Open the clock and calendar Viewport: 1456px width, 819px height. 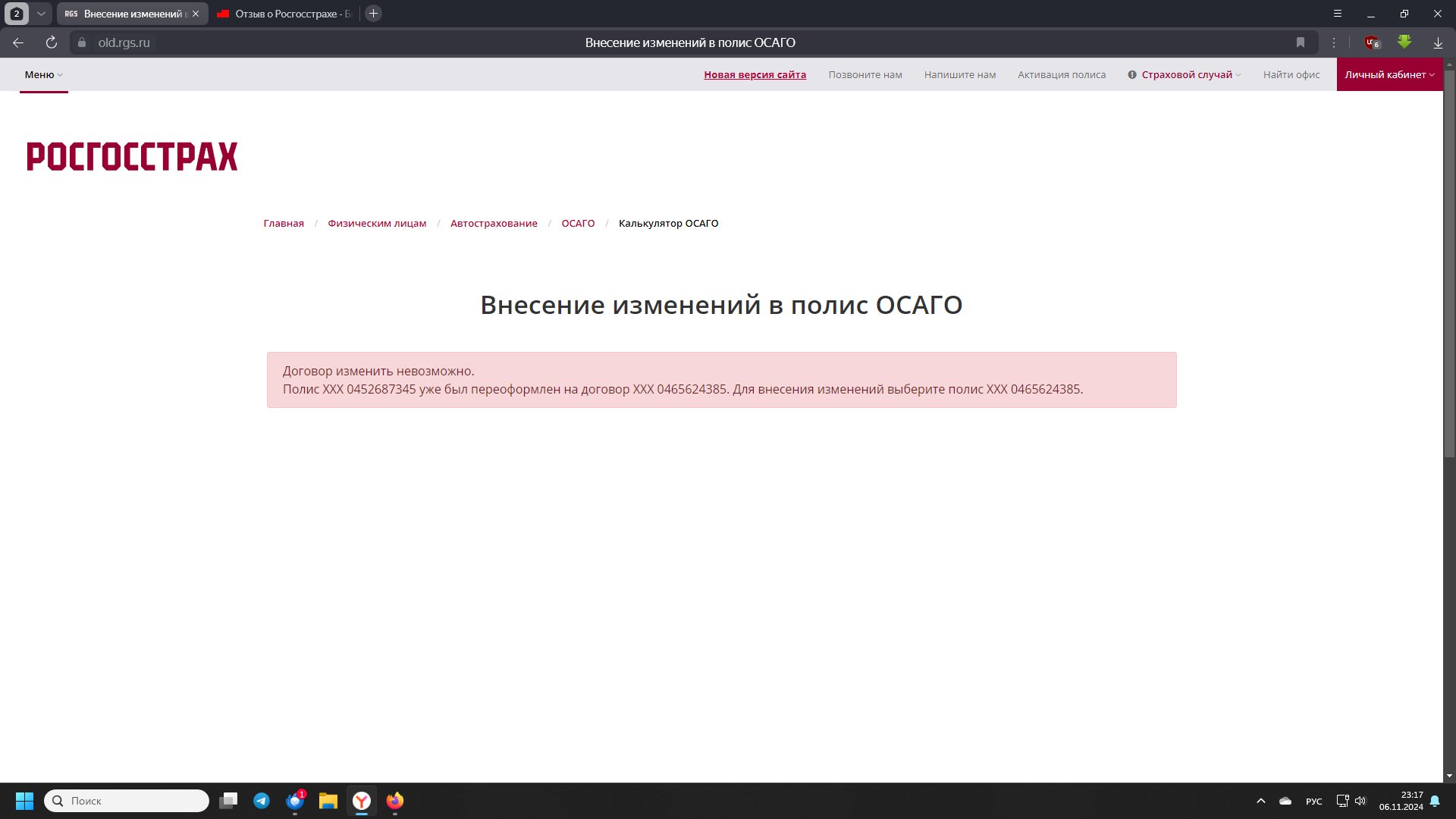(x=1401, y=801)
